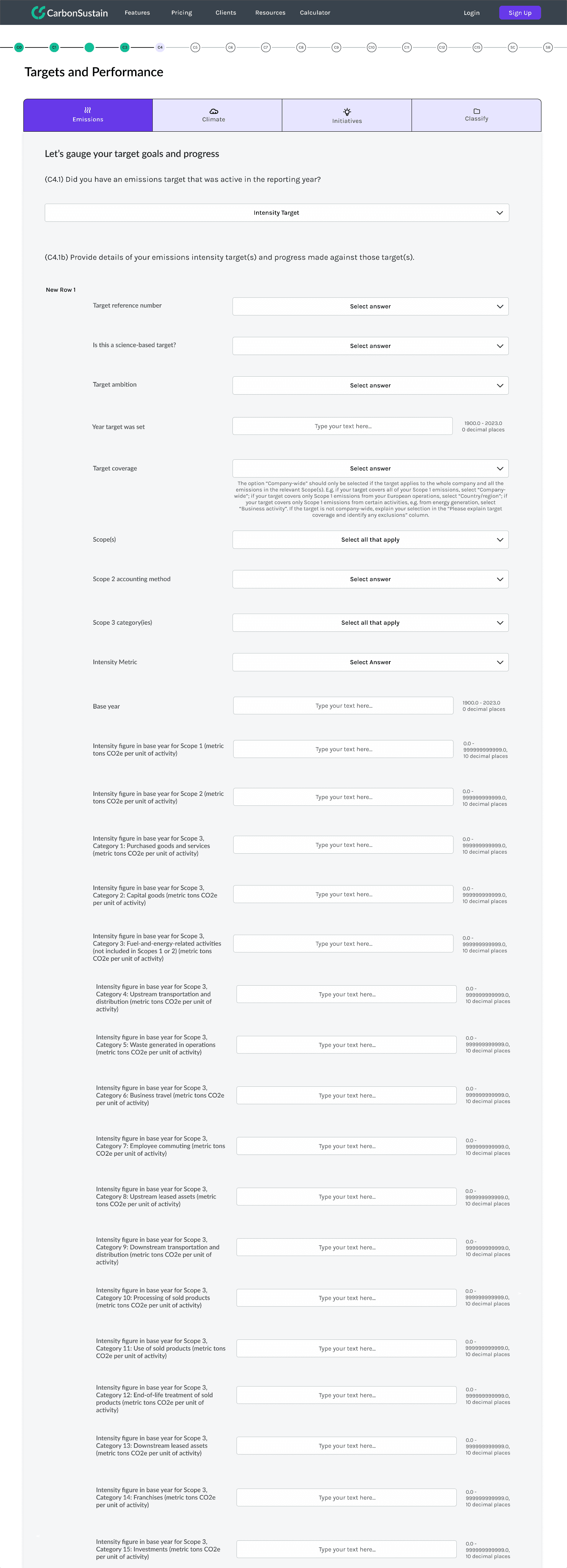
Task: Open Scope 3 category(ies) multi-select
Action: point(370,623)
